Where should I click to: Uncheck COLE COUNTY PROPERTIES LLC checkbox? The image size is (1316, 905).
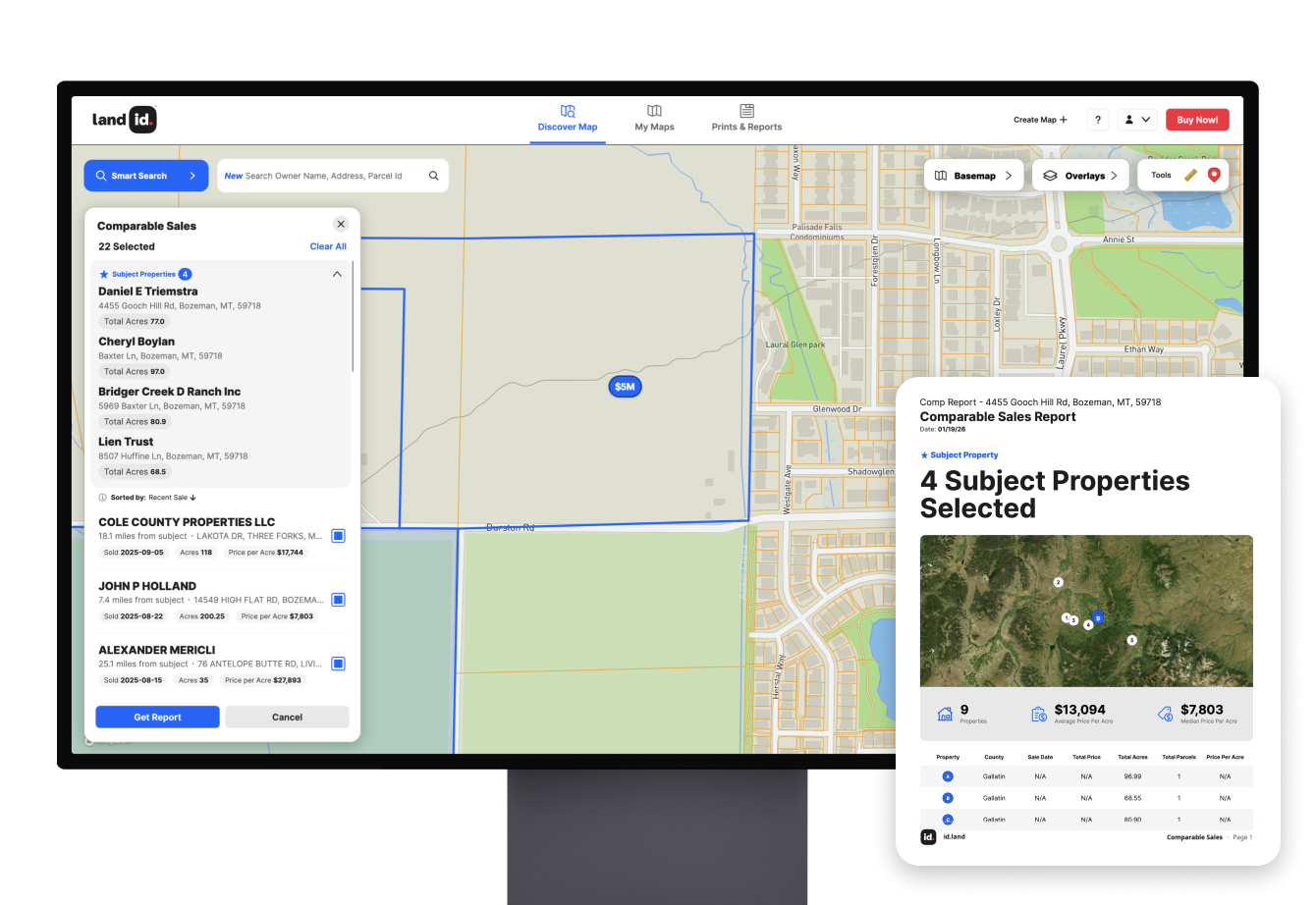point(338,536)
